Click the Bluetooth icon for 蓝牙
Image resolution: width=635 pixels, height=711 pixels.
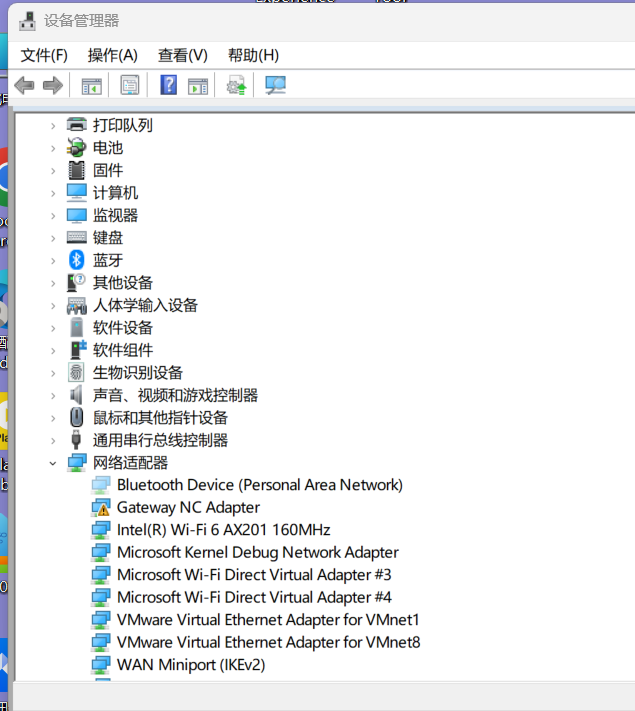(x=77, y=260)
